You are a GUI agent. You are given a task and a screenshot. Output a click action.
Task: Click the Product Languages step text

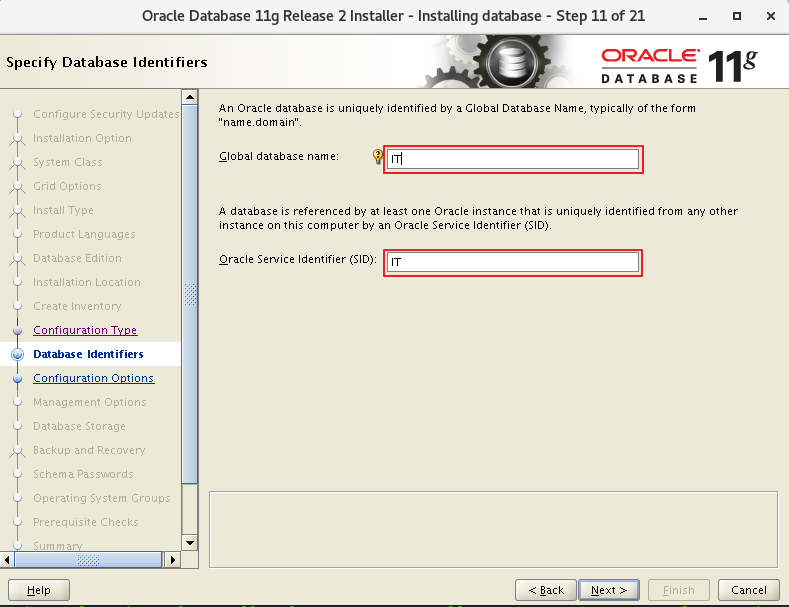tap(85, 234)
